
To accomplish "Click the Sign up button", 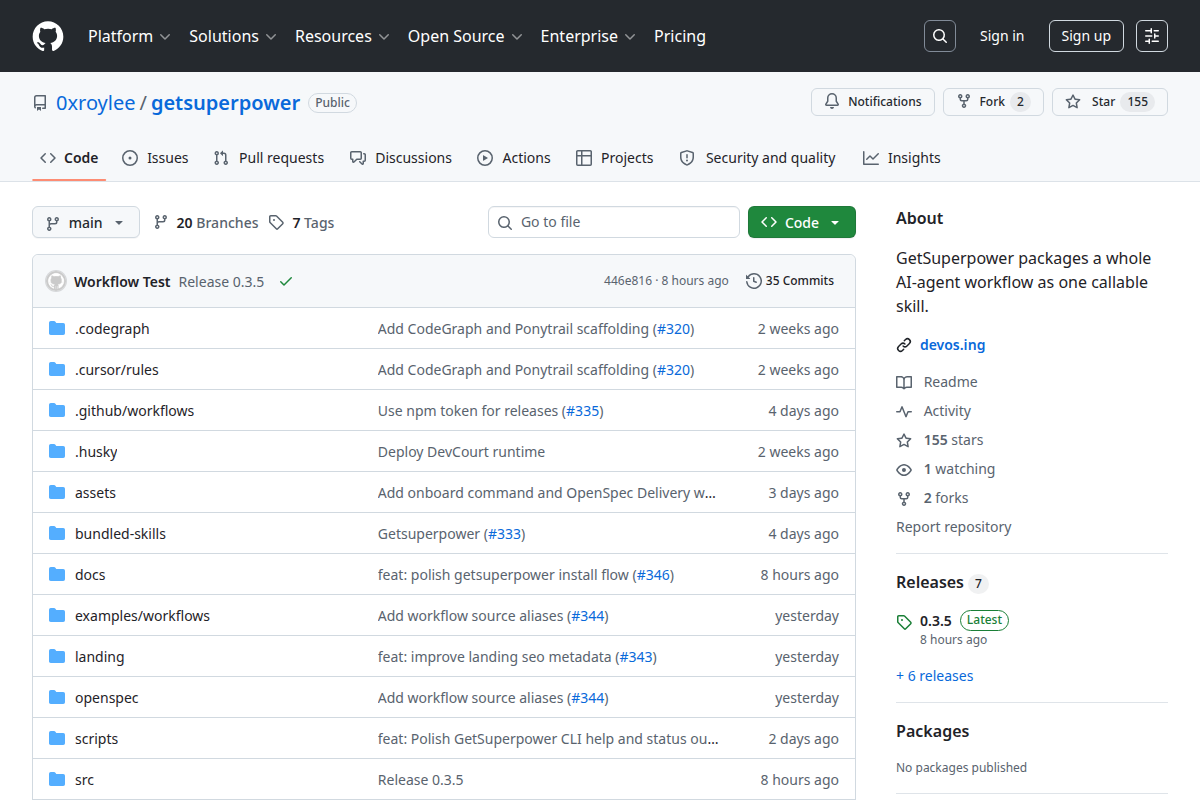I will [x=1086, y=36].
